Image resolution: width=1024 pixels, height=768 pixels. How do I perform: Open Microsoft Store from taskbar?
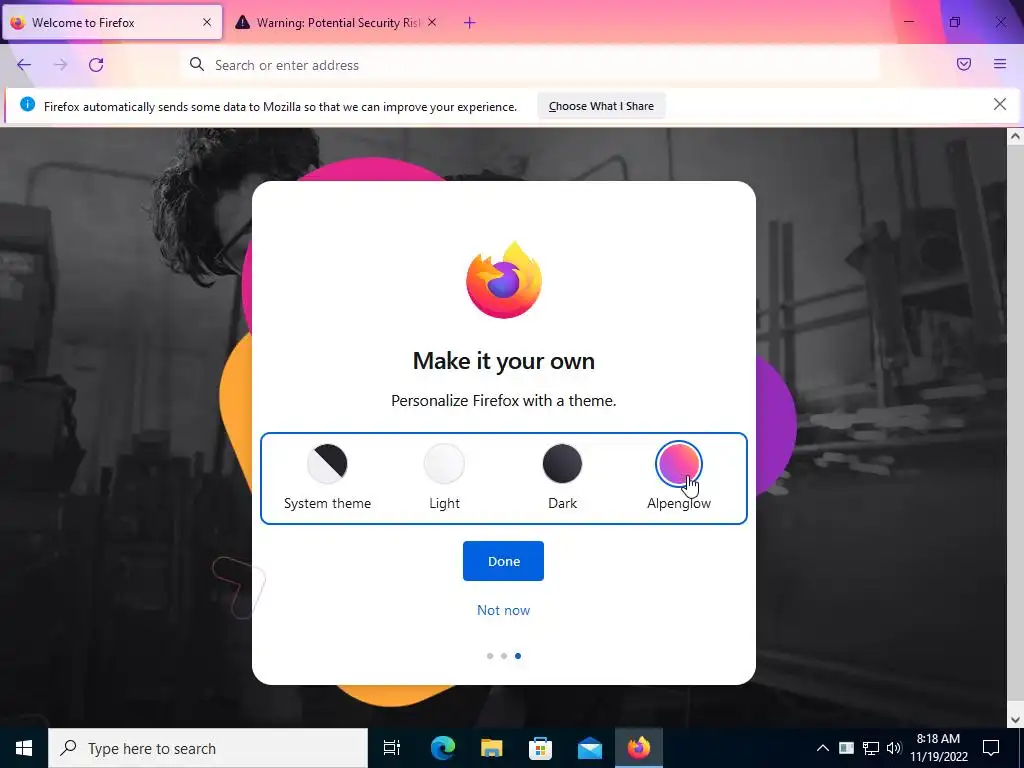click(x=540, y=748)
